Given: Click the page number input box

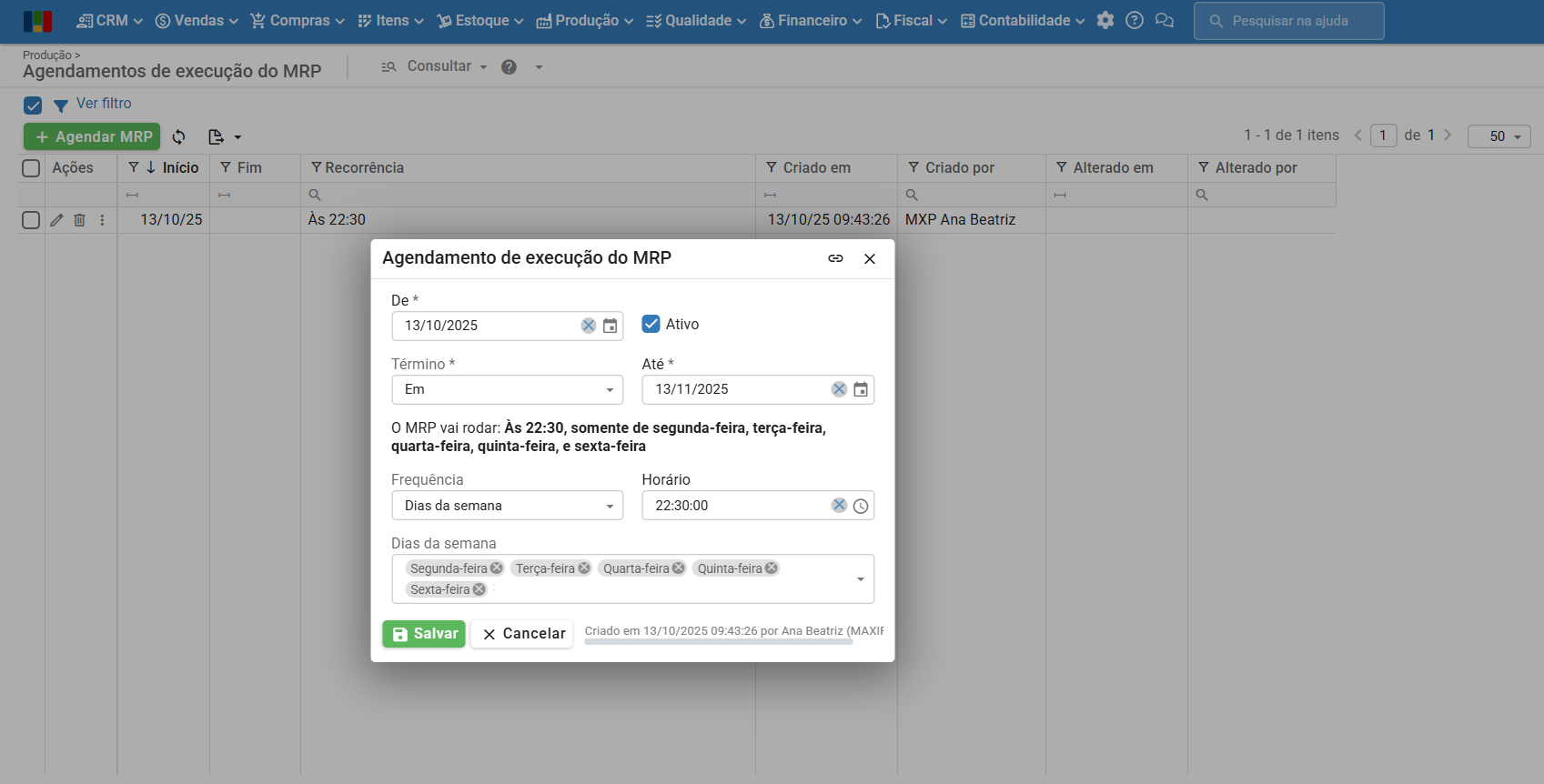Looking at the screenshot, I should tap(1383, 136).
